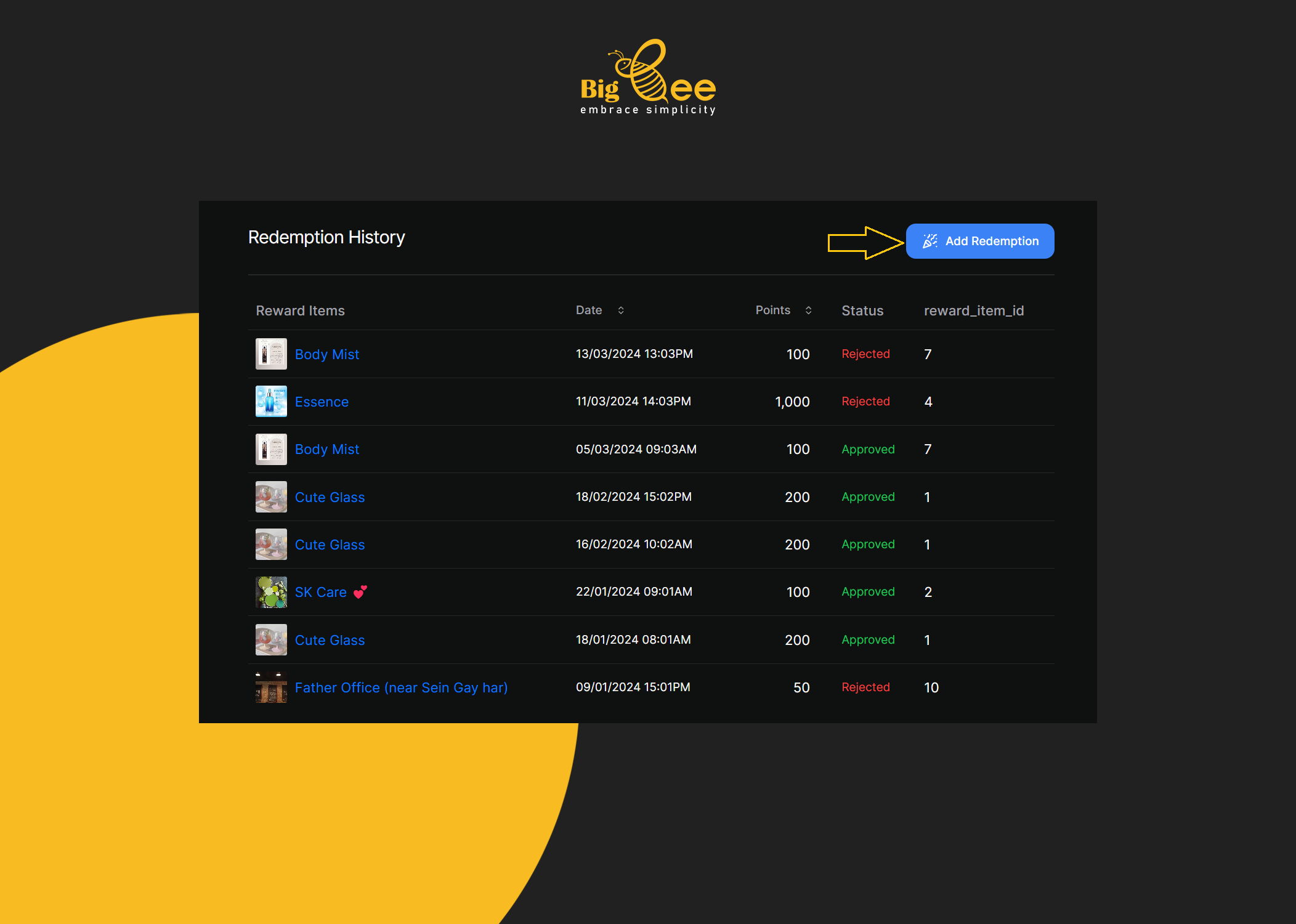This screenshot has height=924, width=1296.
Task: Click Approved status in SK Care row
Action: [x=868, y=591]
